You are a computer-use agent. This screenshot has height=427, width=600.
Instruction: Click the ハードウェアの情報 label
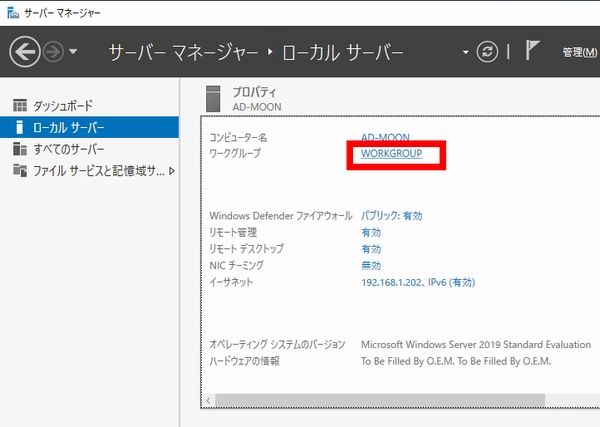click(x=244, y=361)
